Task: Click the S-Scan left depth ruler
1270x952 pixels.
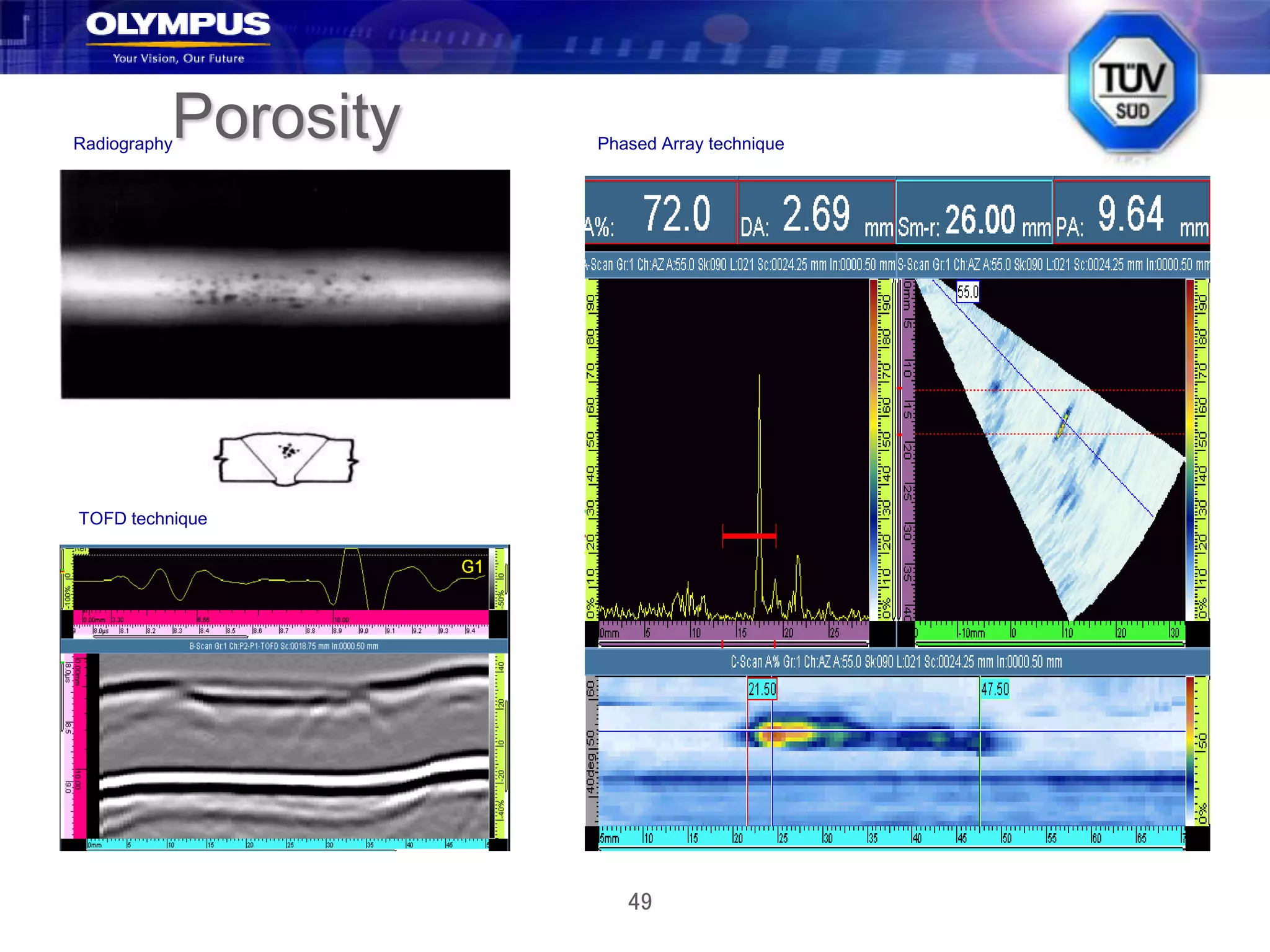Action: (908, 449)
